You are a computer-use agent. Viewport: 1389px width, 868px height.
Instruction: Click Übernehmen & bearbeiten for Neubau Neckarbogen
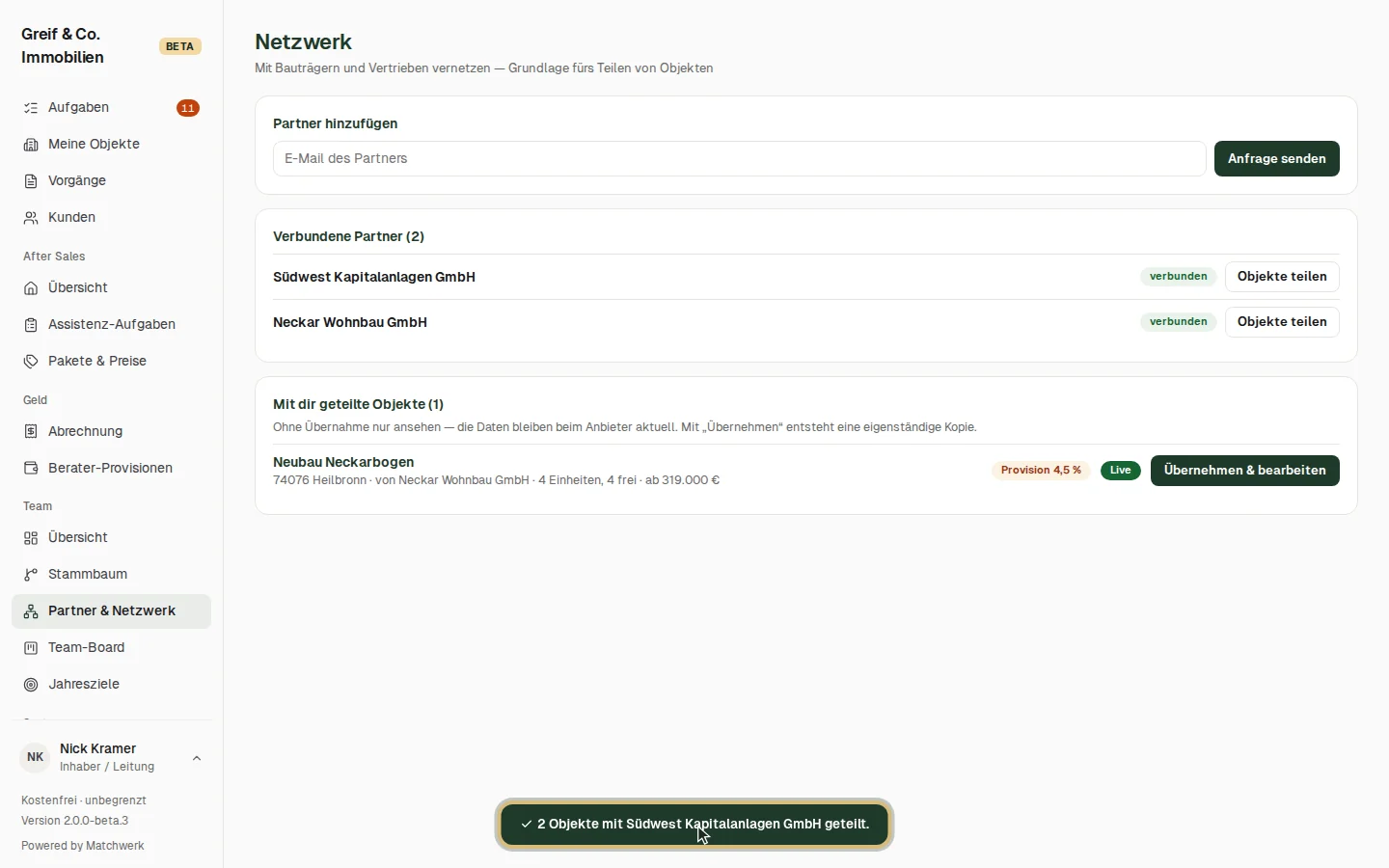[1244, 471]
